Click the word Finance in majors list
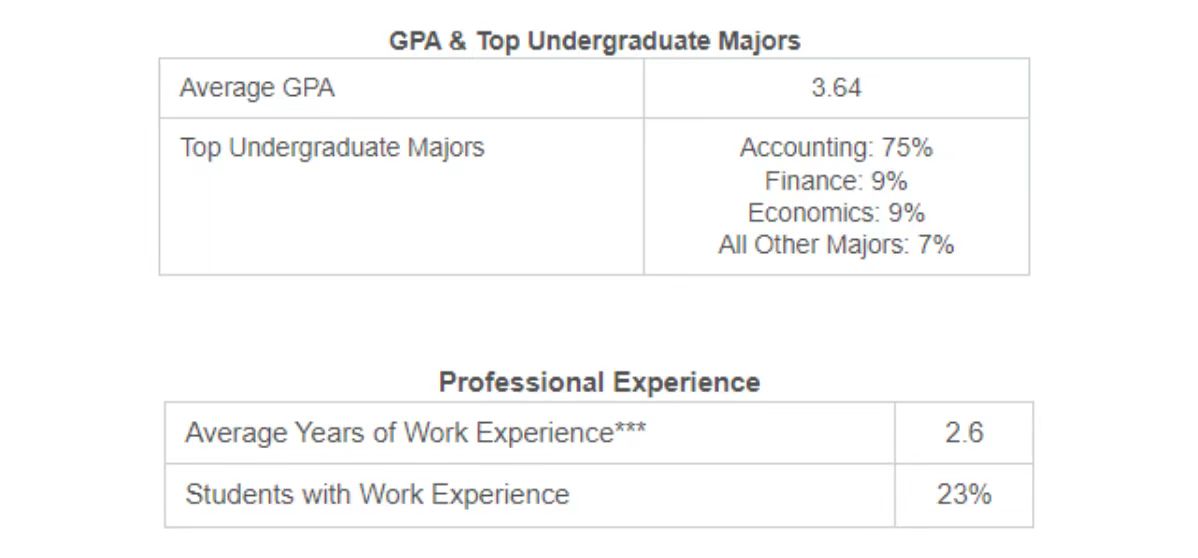The height and width of the screenshot is (558, 1198). click(x=811, y=181)
